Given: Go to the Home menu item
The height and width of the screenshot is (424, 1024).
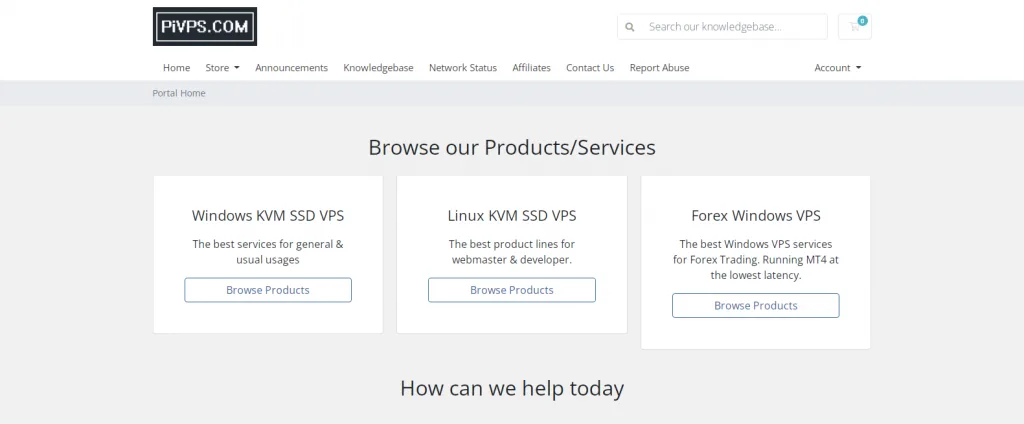Looking at the screenshot, I should 176,67.
